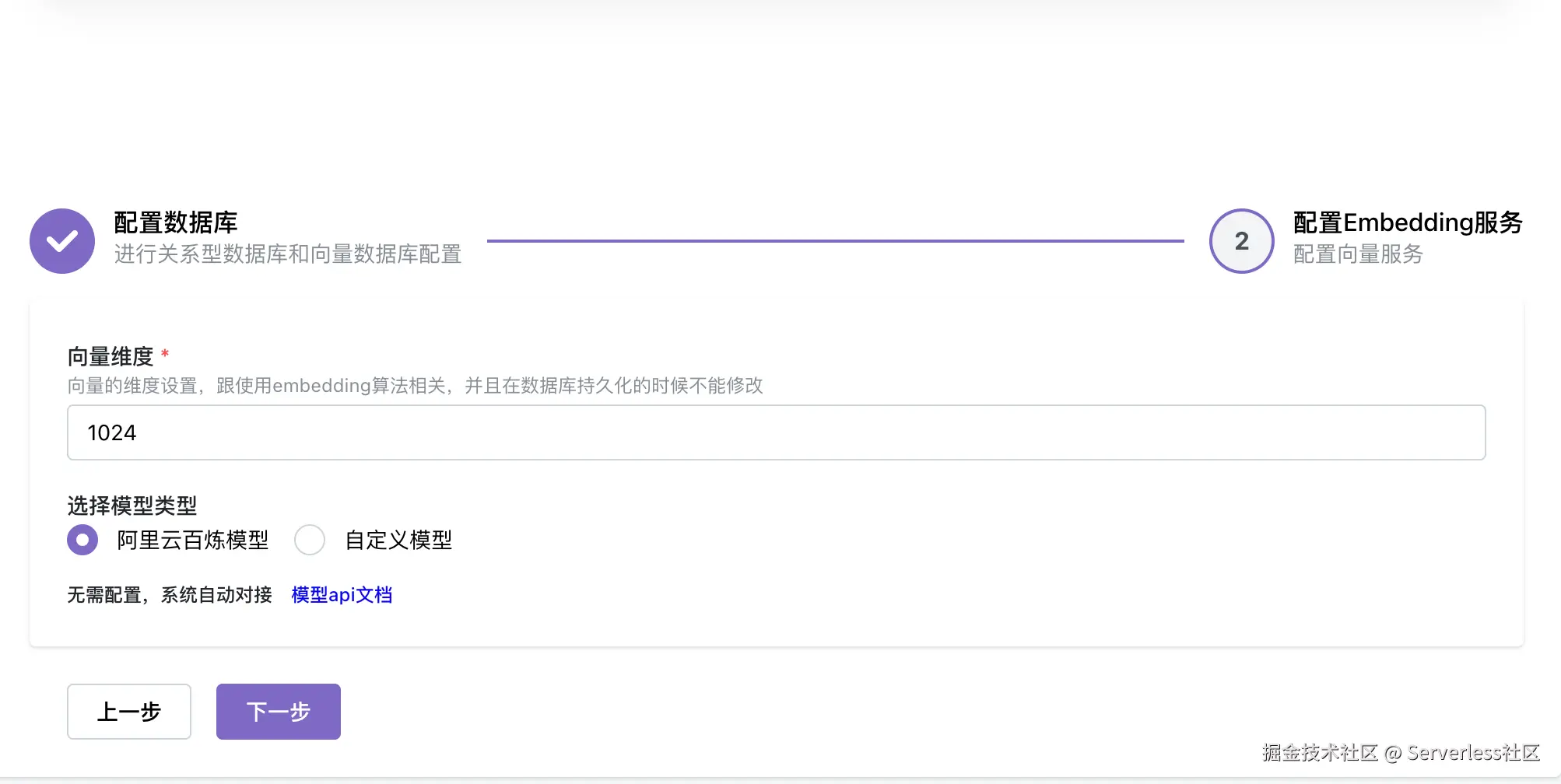Image resolution: width=1561 pixels, height=784 pixels.
Task: Click the 配置向量服务 step description
Action: click(x=1358, y=254)
